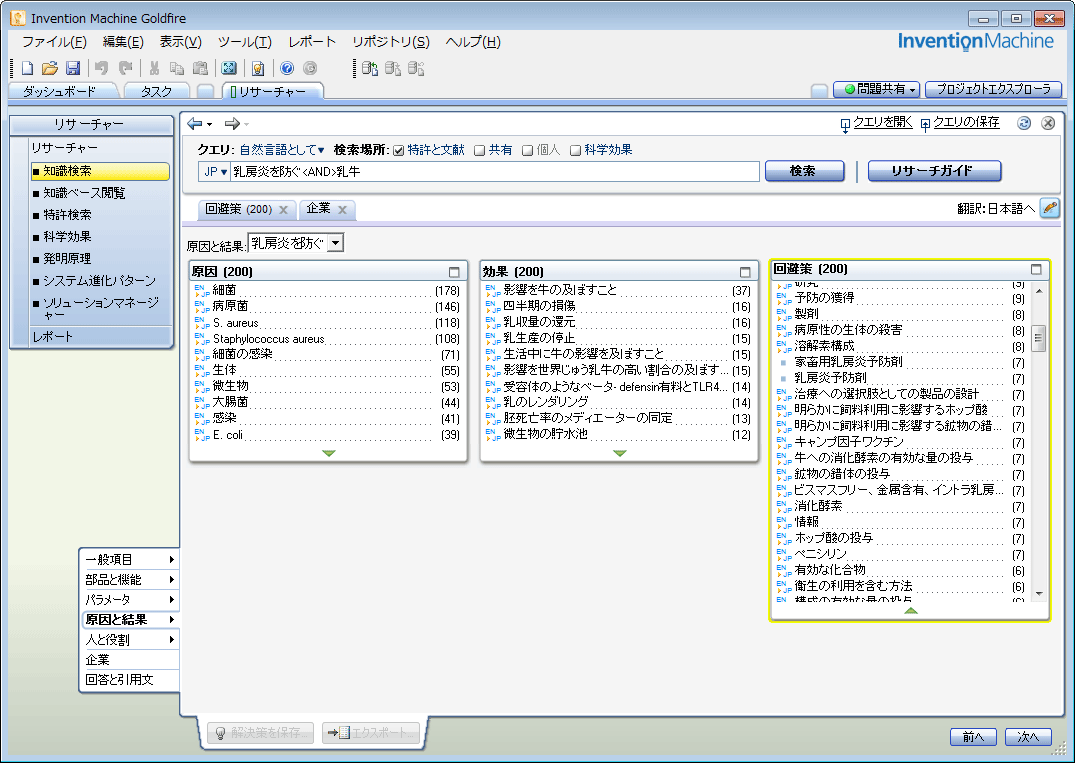Click the Cut scissors toolbar icon
The width and height of the screenshot is (1075, 763).
[154, 68]
